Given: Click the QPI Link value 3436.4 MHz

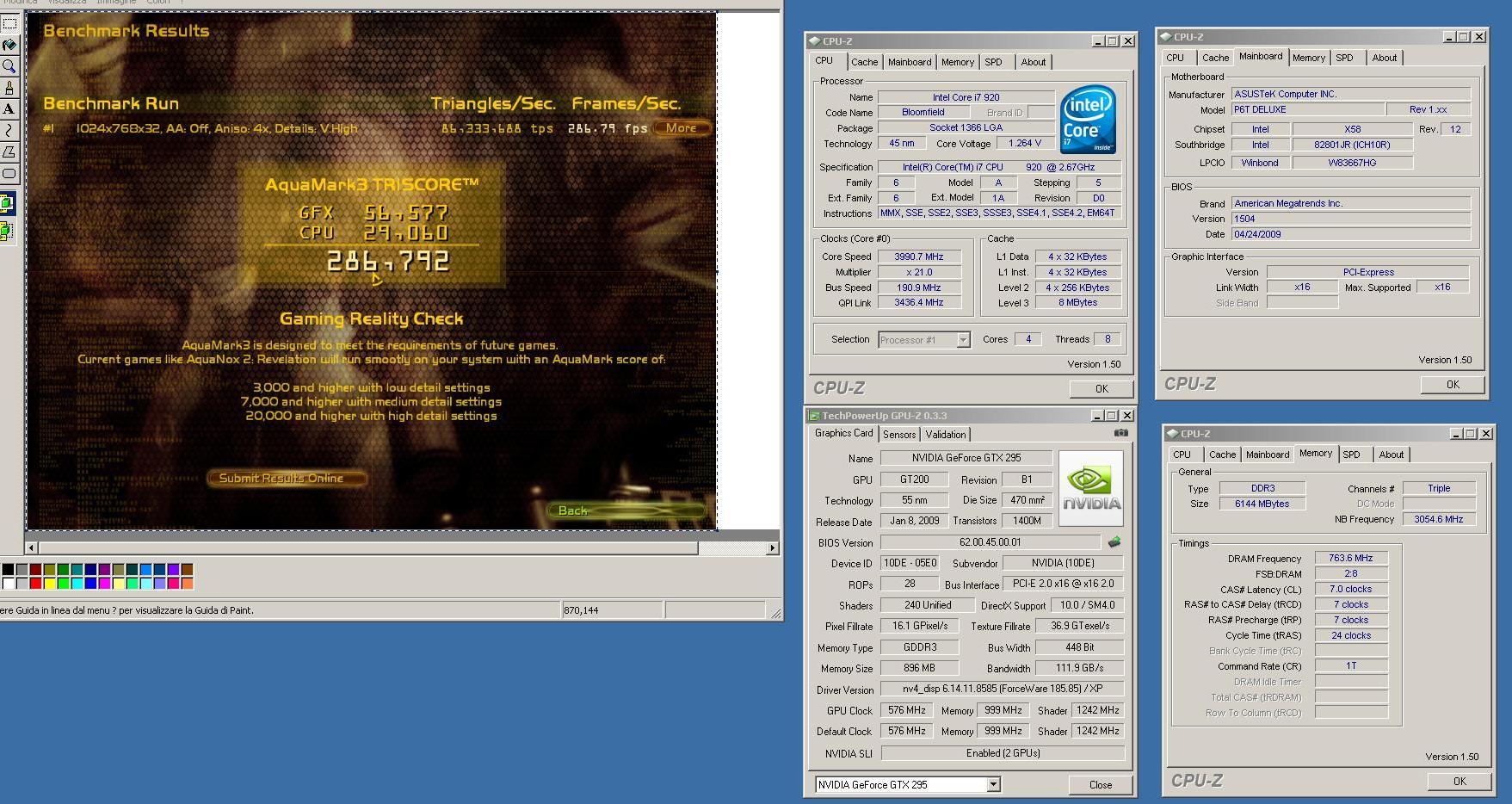Looking at the screenshot, I should click(x=918, y=303).
